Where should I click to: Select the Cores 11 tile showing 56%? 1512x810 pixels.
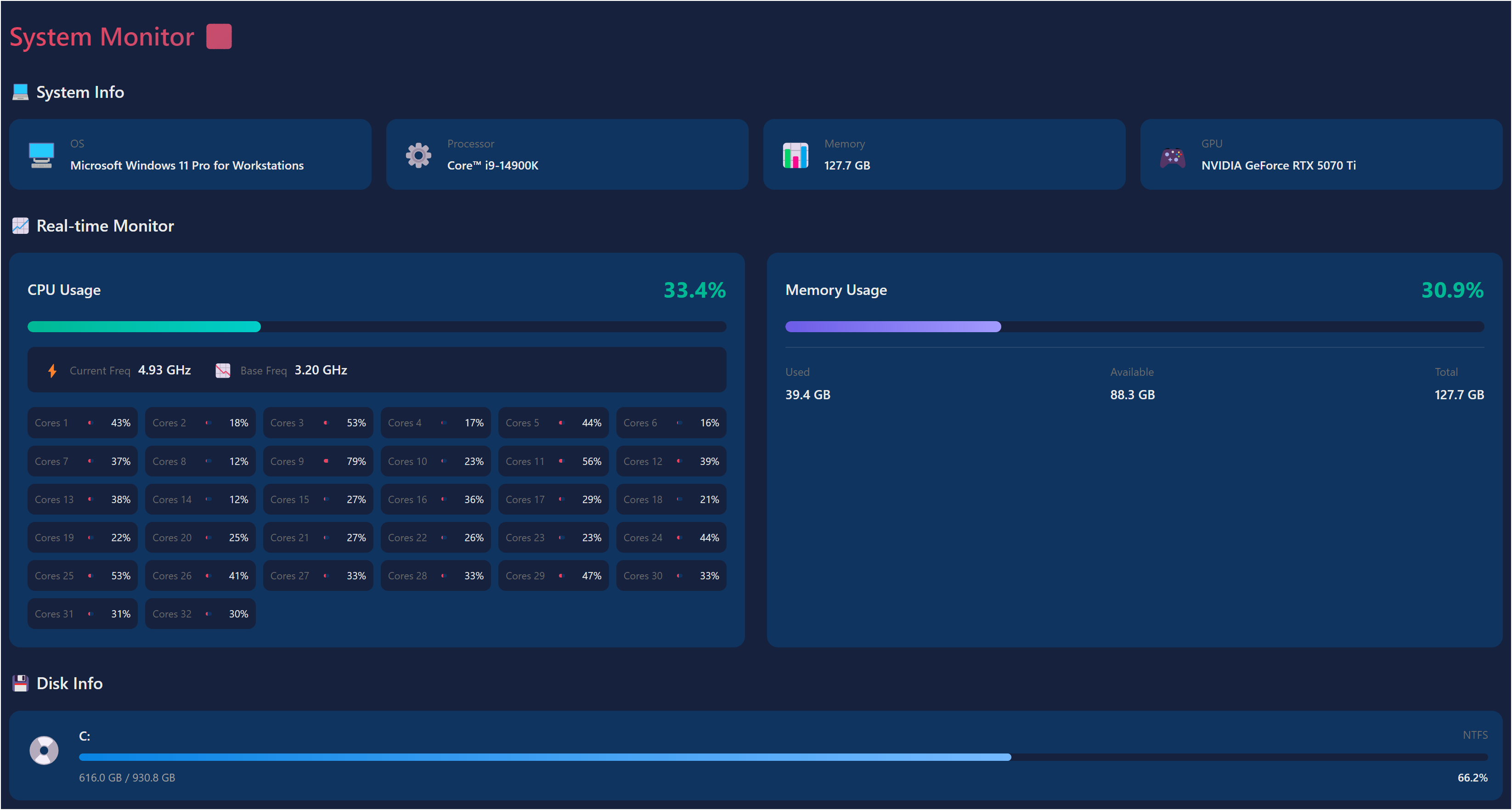tap(553, 461)
